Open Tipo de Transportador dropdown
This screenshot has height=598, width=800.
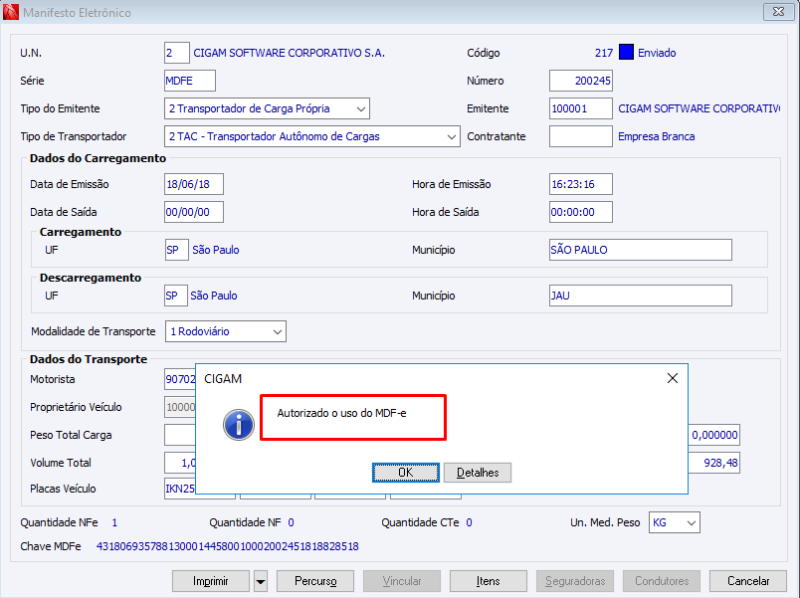451,137
